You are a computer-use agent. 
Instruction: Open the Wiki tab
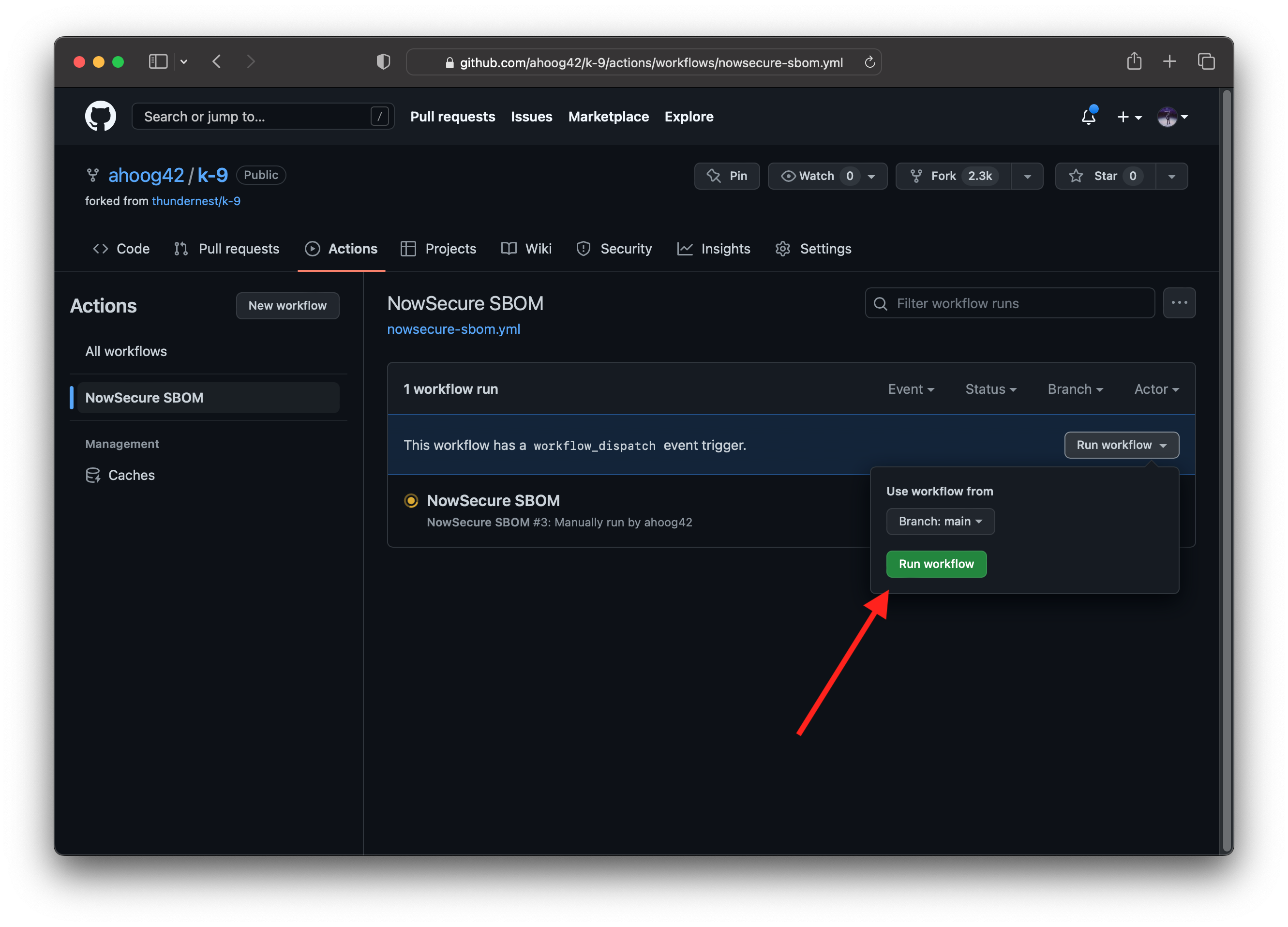(526, 249)
